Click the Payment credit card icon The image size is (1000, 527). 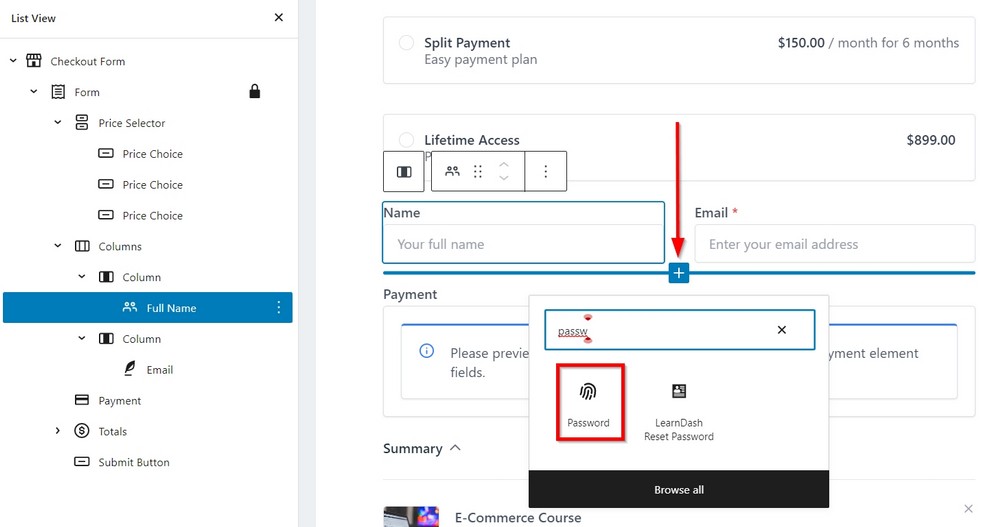82,400
